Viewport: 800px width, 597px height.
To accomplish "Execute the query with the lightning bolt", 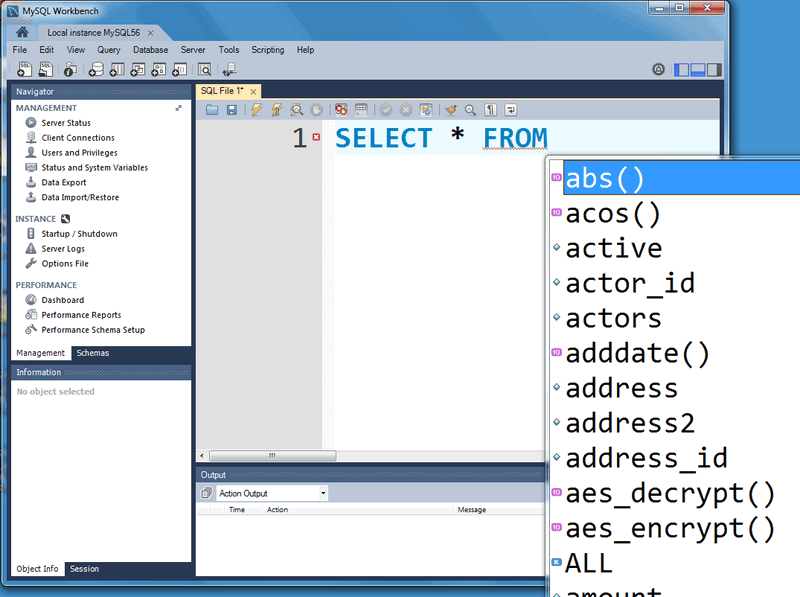I will tap(256, 110).
